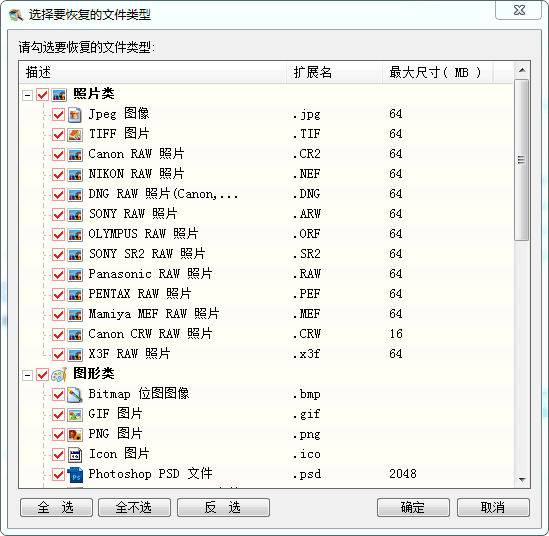Close the dialog with X button

519,10
